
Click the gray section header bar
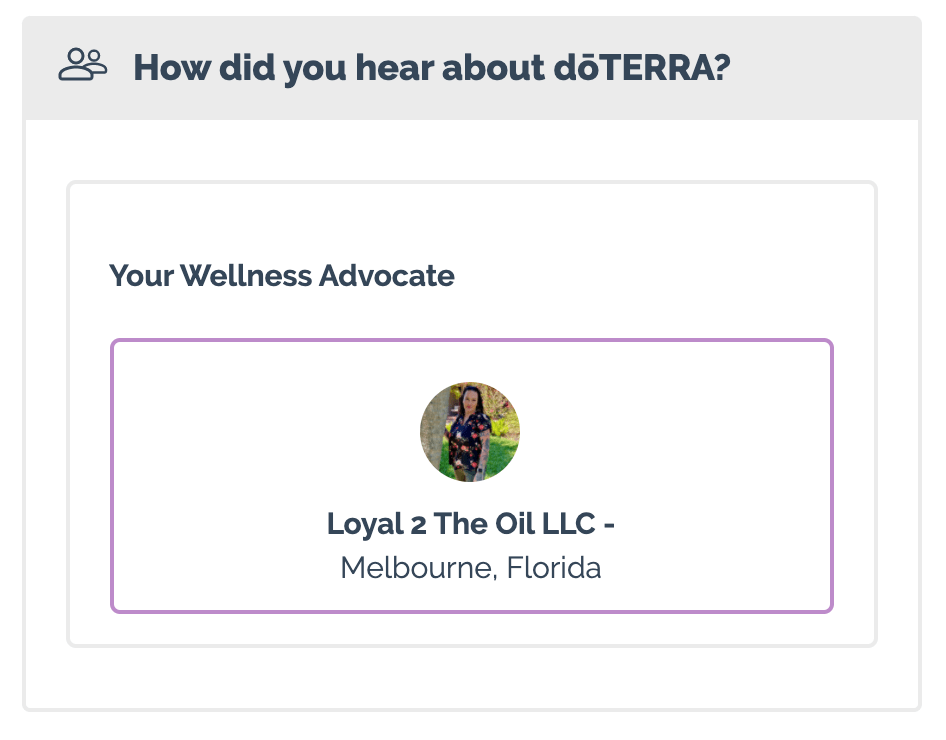[472, 68]
